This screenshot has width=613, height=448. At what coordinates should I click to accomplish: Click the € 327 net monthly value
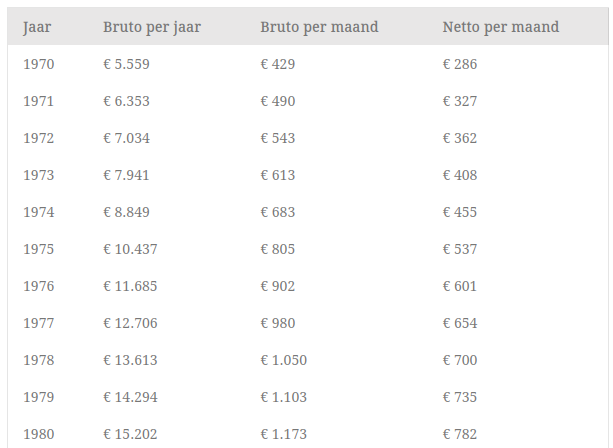tap(460, 101)
